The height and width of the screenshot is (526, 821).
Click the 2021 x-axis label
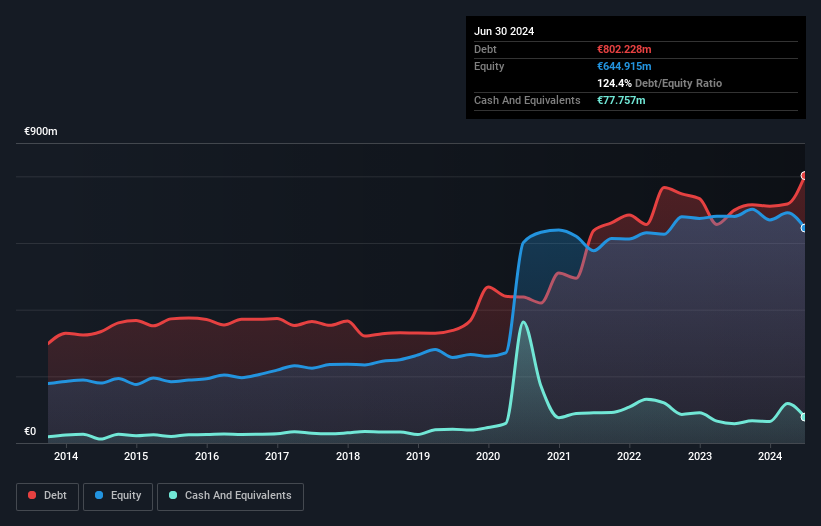pos(559,456)
